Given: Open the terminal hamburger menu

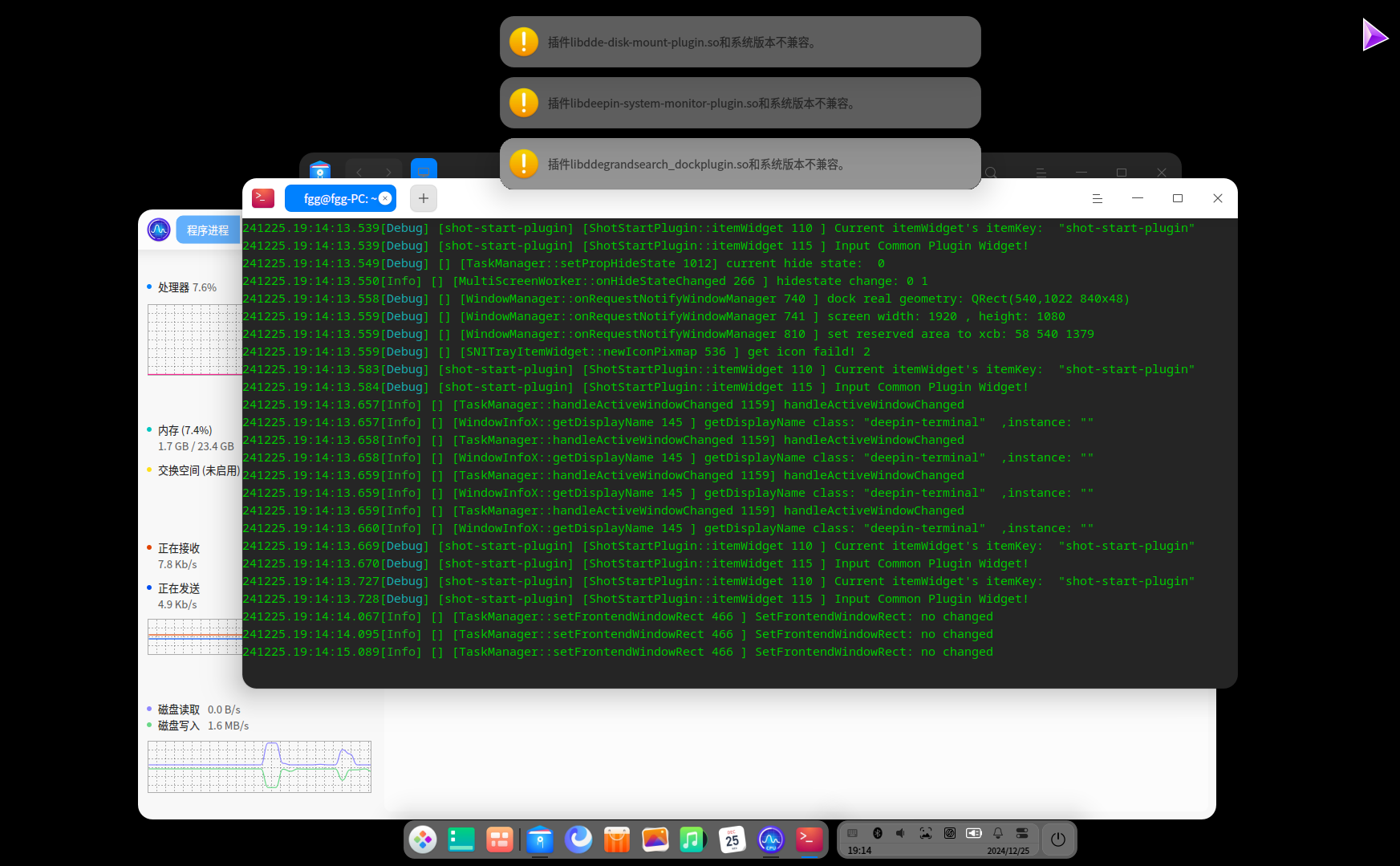Looking at the screenshot, I should [x=1097, y=198].
